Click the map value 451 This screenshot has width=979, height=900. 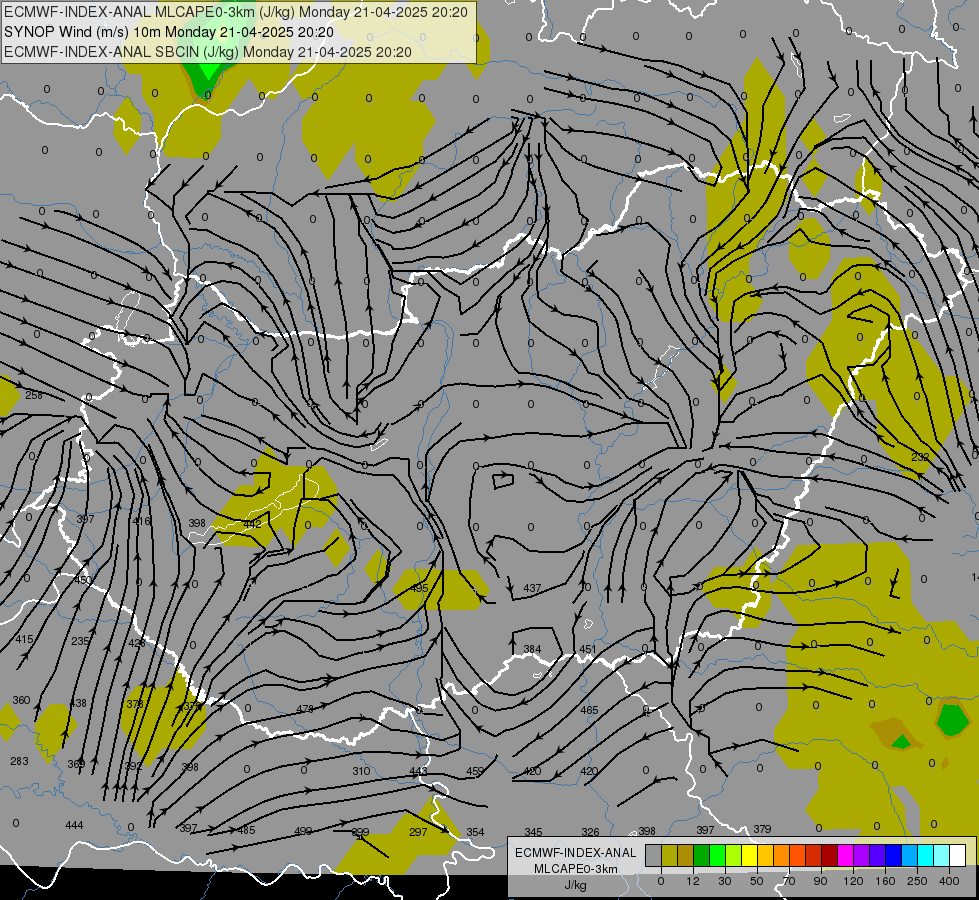click(588, 649)
